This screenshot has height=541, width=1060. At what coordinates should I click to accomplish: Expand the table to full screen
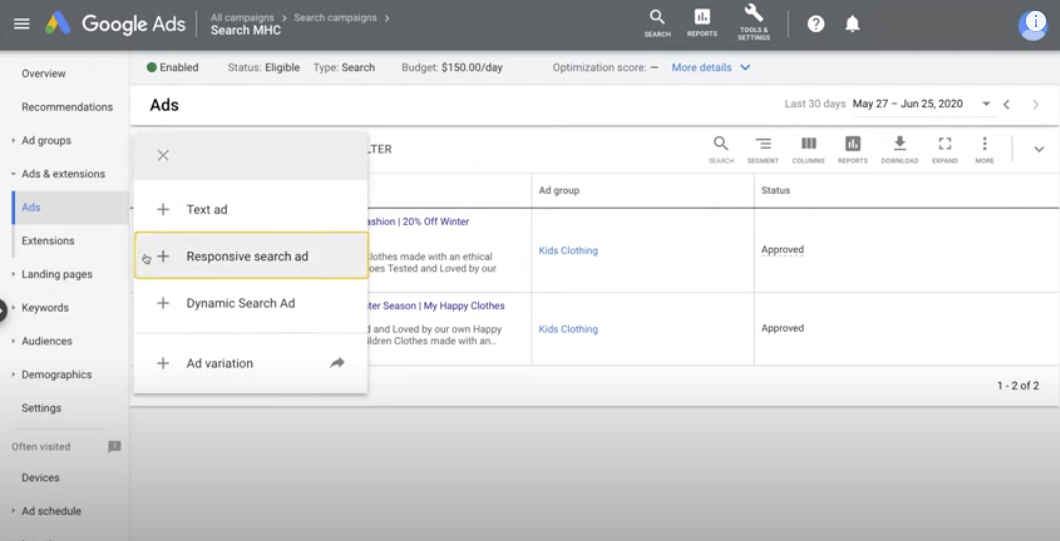945,149
